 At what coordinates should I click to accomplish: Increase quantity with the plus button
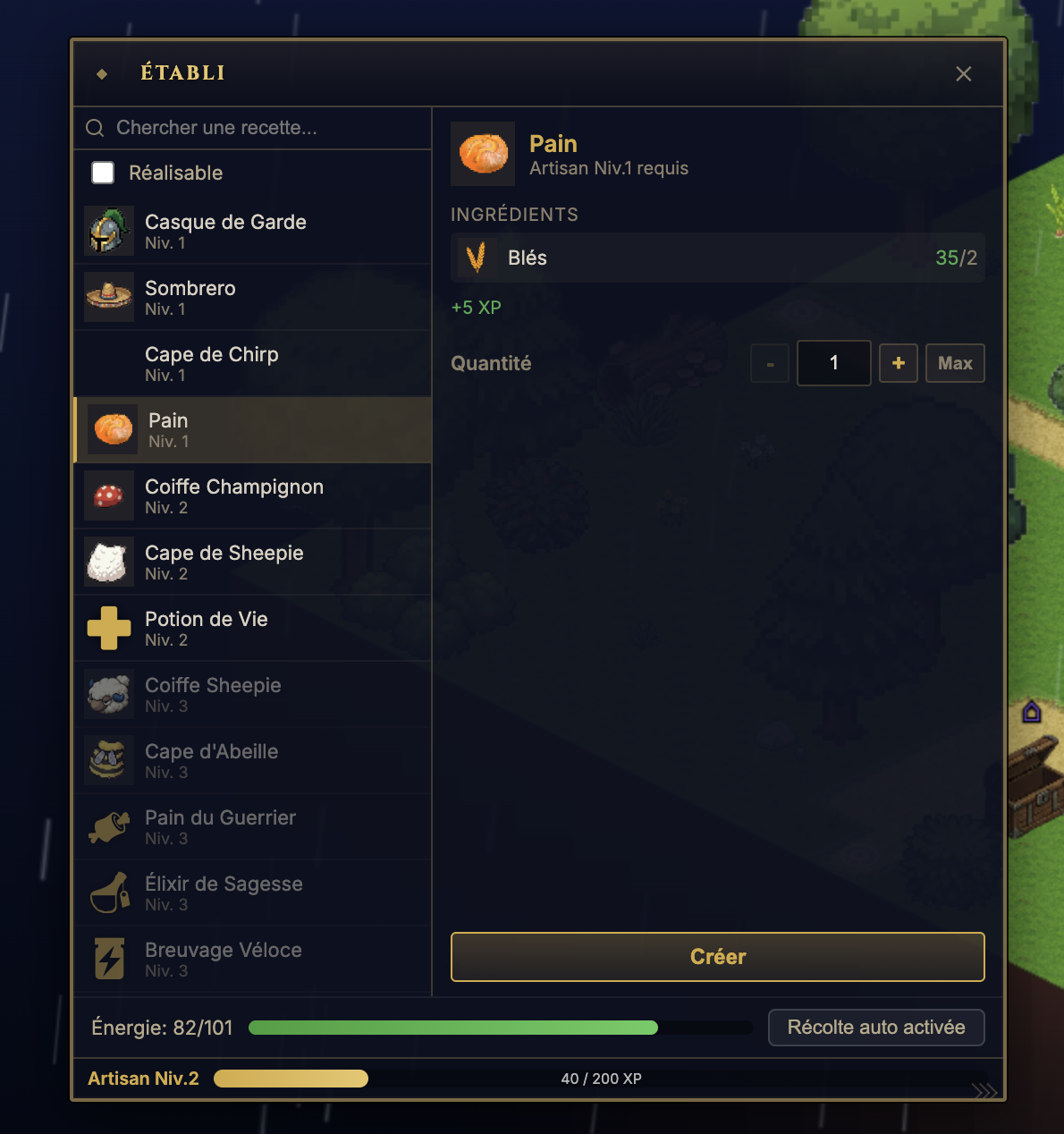click(899, 363)
